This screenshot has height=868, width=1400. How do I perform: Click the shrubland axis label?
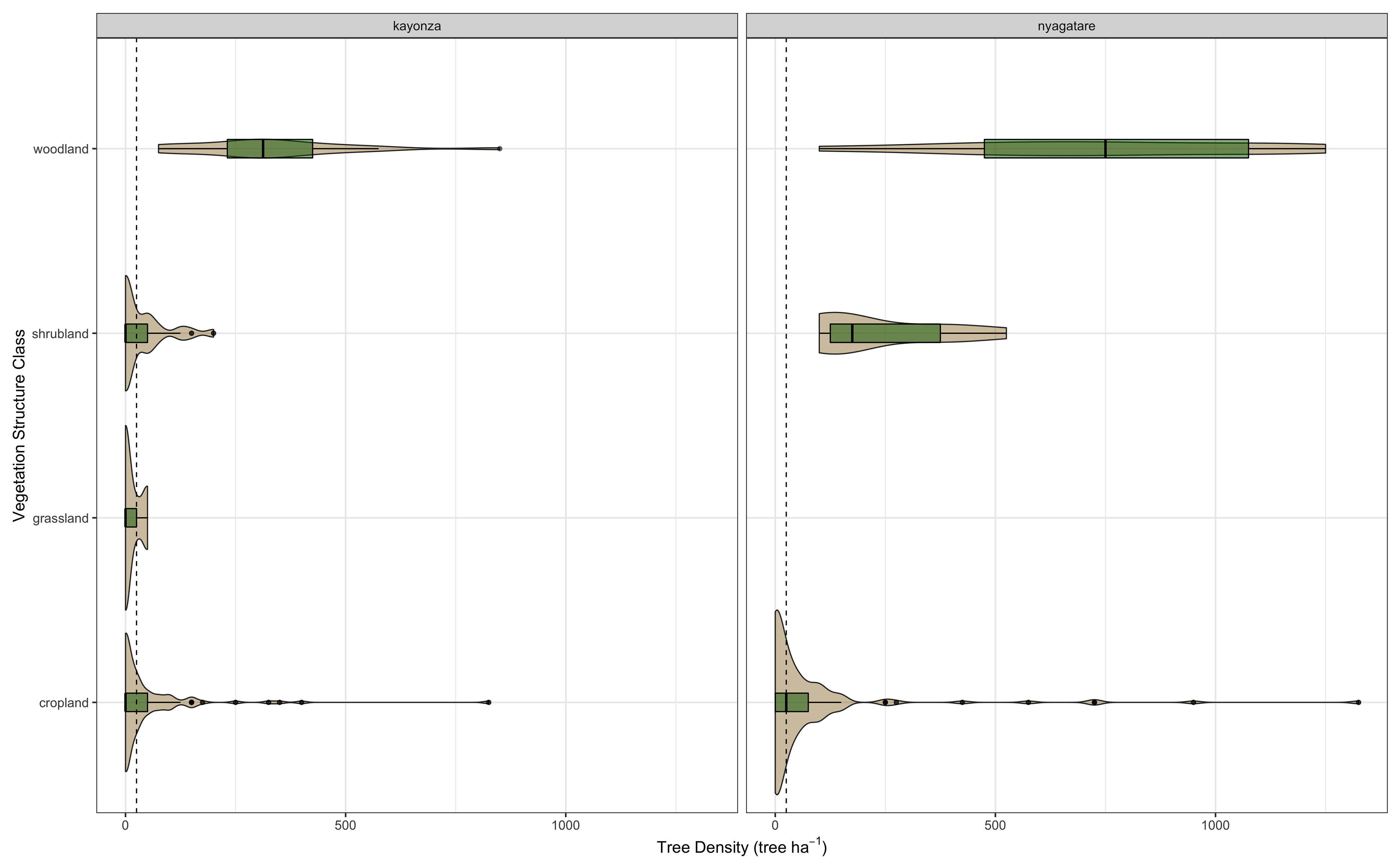(x=60, y=334)
